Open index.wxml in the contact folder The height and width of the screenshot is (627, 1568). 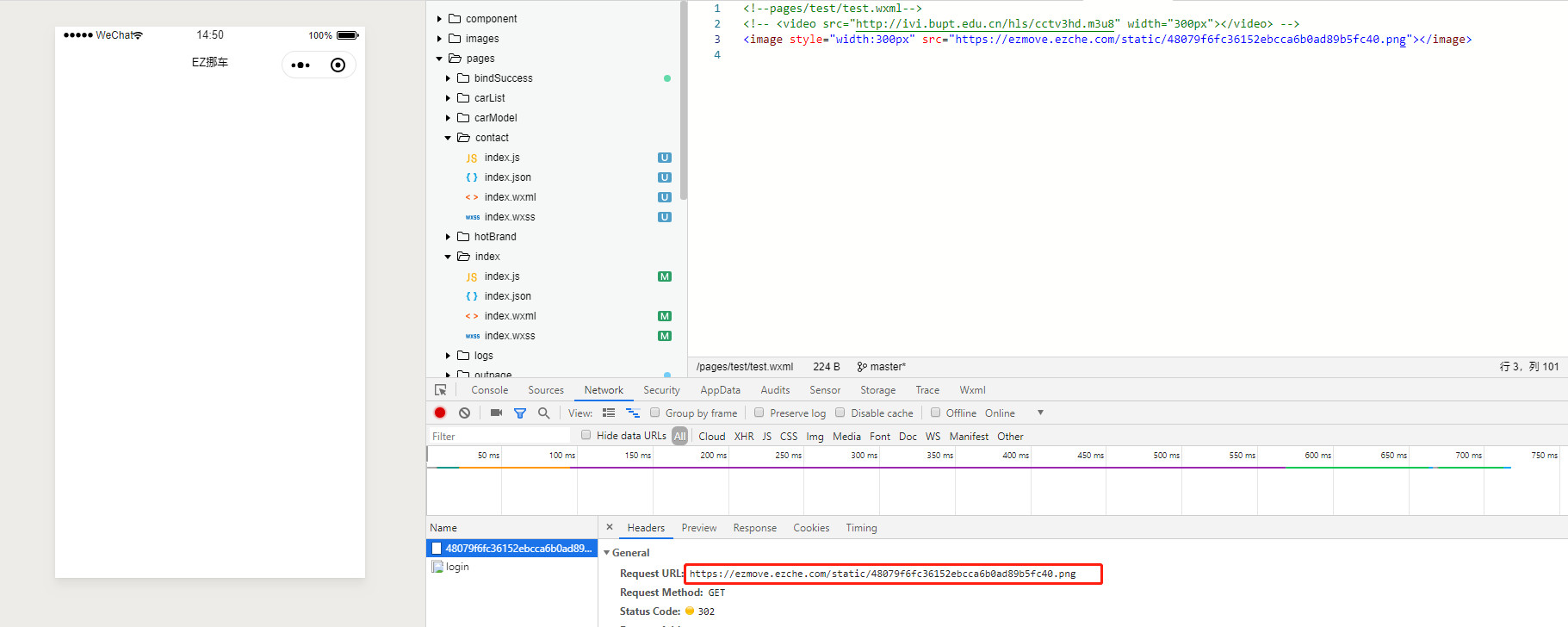pyautogui.click(x=510, y=197)
